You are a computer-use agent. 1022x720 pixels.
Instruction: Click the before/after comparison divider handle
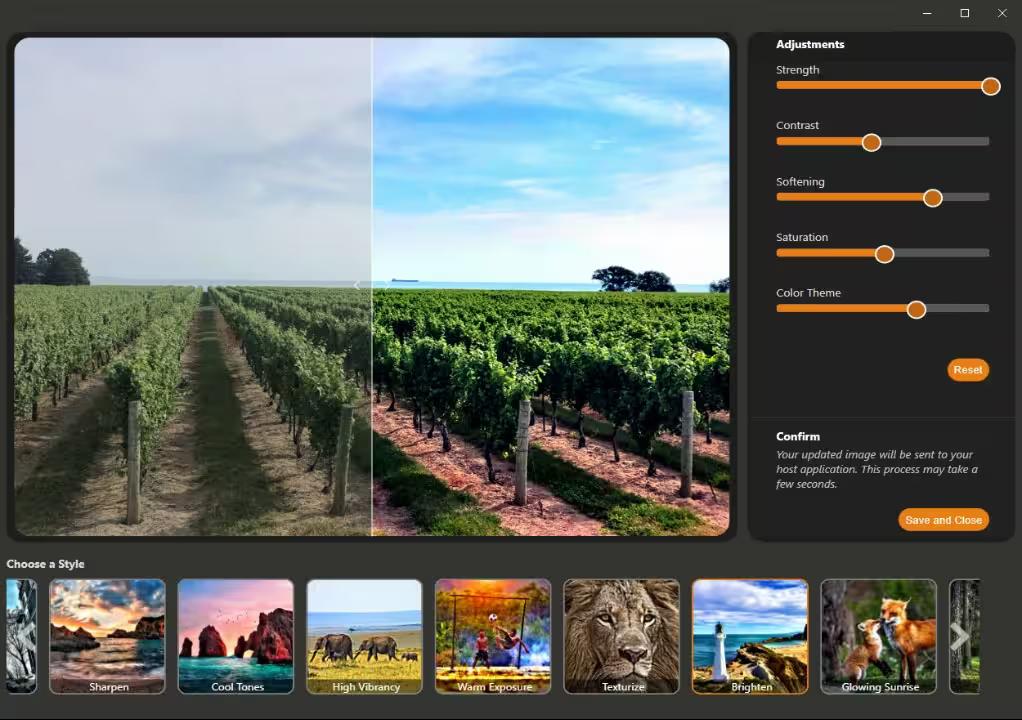pos(372,285)
